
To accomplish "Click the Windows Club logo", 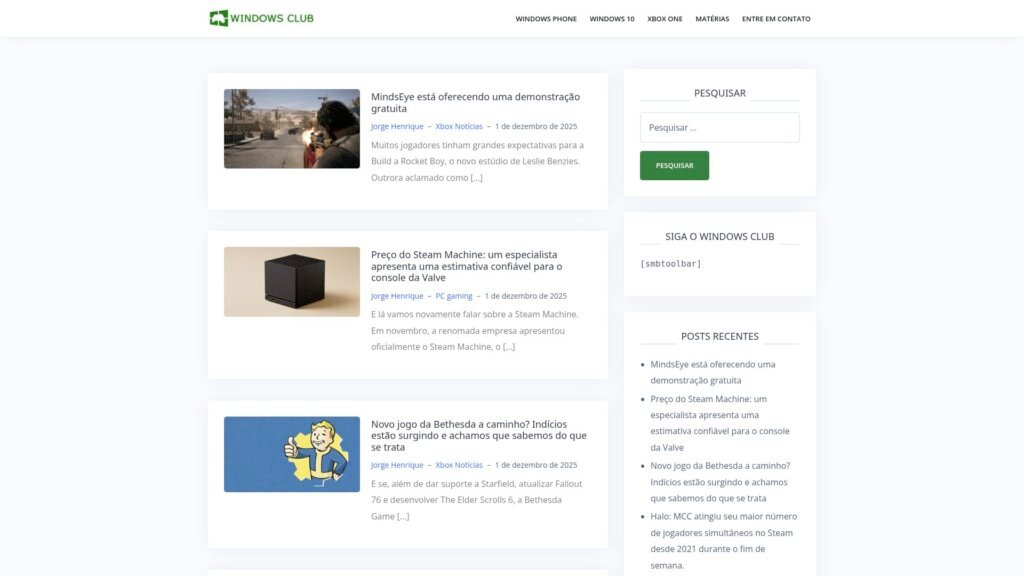I will click(x=261, y=18).
